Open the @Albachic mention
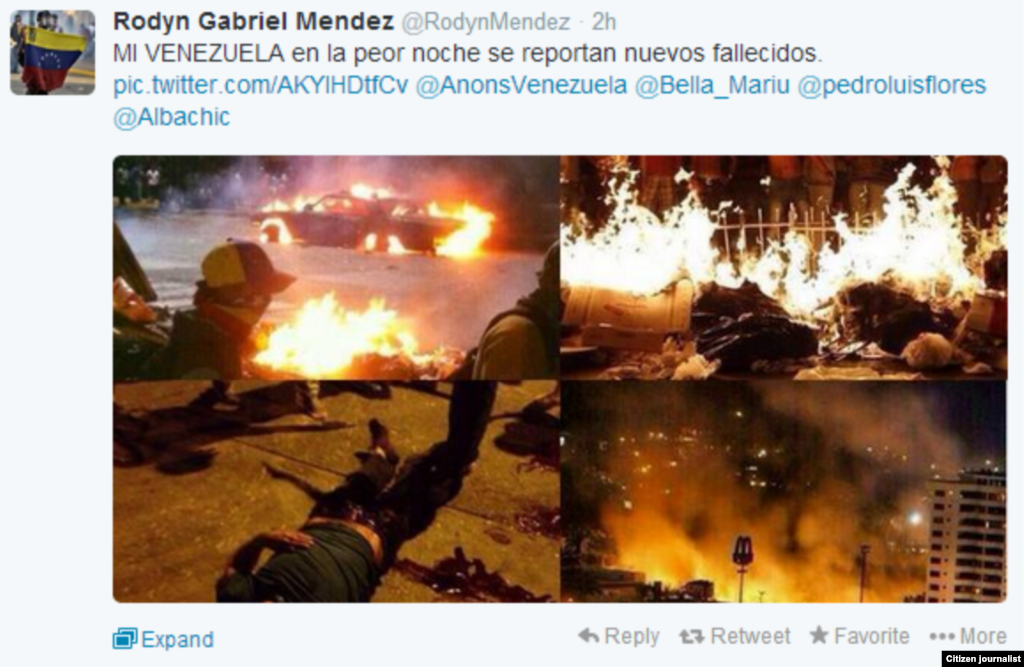 click(x=172, y=118)
